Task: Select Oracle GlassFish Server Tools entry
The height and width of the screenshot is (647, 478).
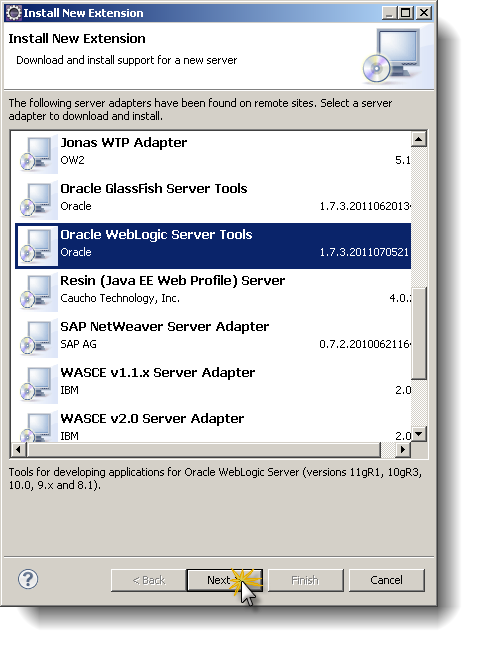Action: pyautogui.click(x=213, y=200)
